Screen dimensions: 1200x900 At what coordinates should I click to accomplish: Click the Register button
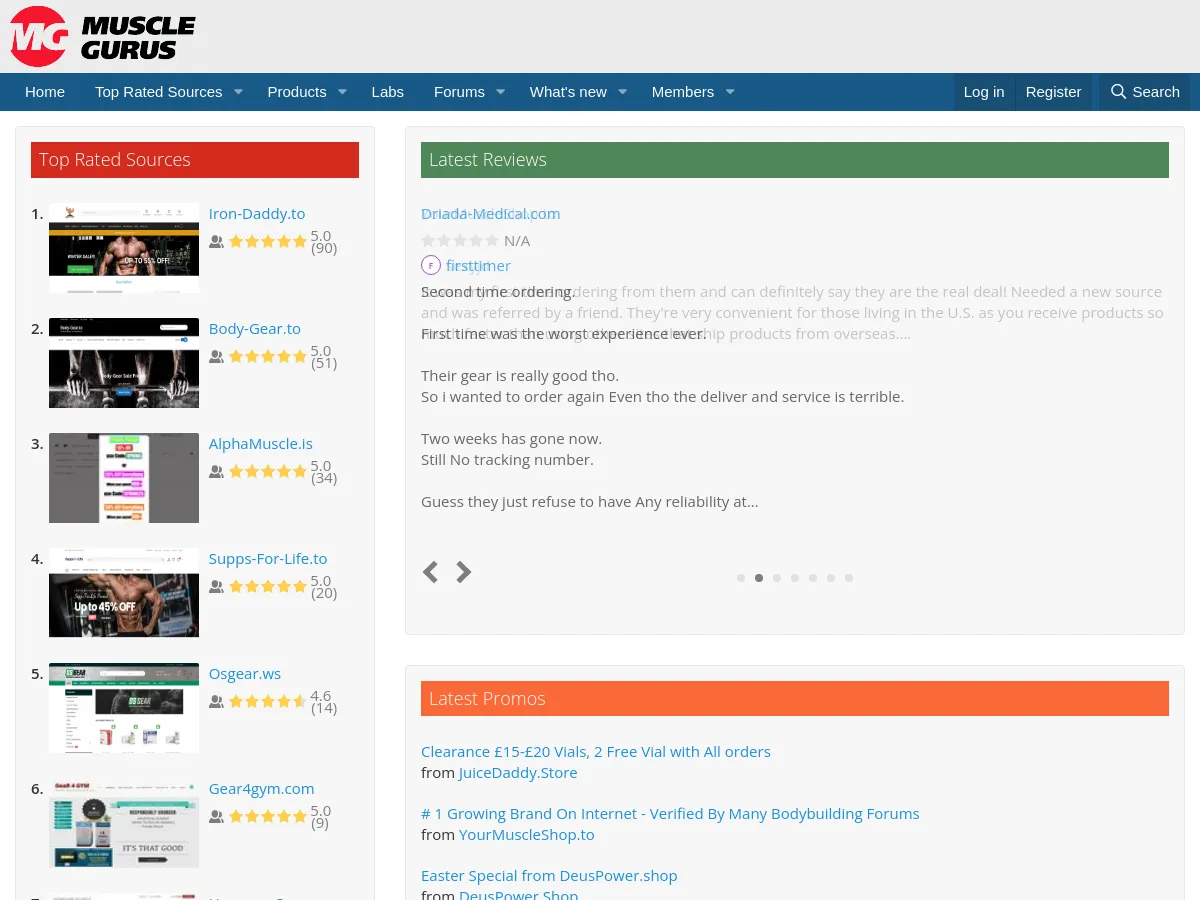click(x=1053, y=92)
